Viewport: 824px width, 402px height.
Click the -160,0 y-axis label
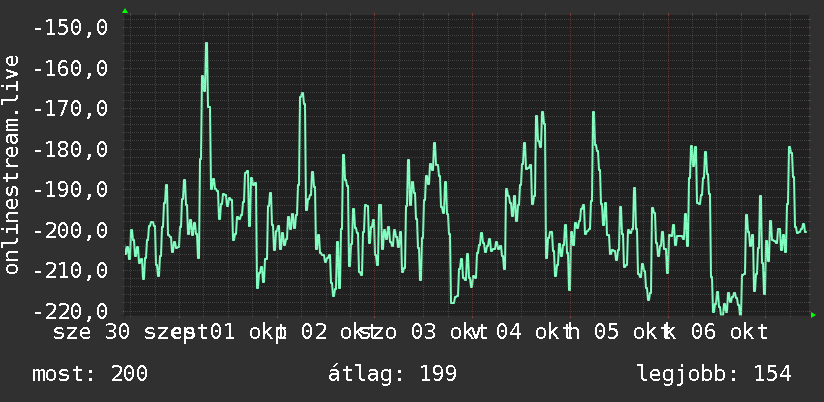(x=70, y=68)
